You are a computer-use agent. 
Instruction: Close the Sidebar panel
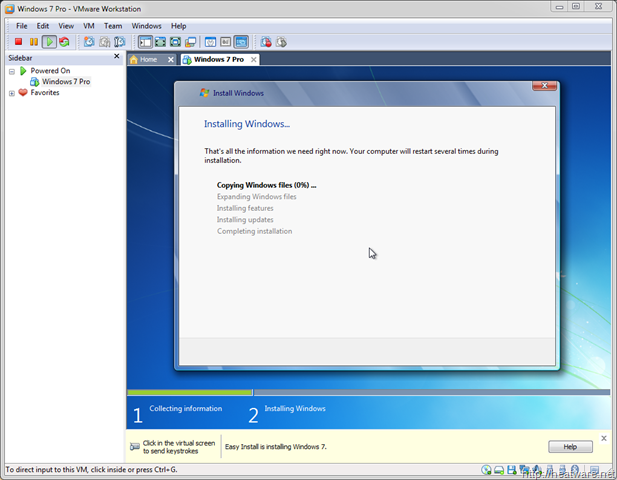117,57
